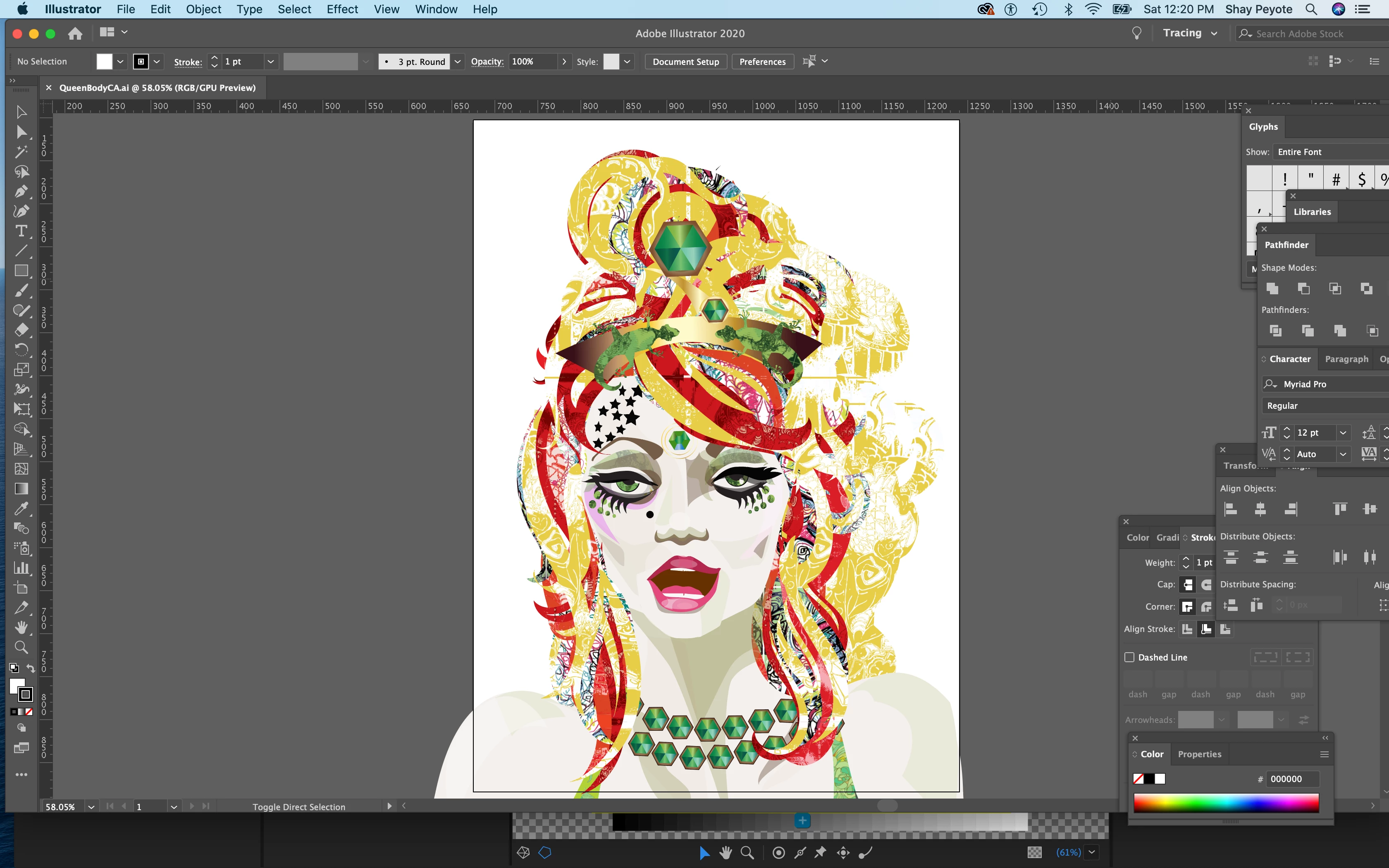
Task: Expand the 3 pt. Round brush dropdown
Action: [458, 62]
